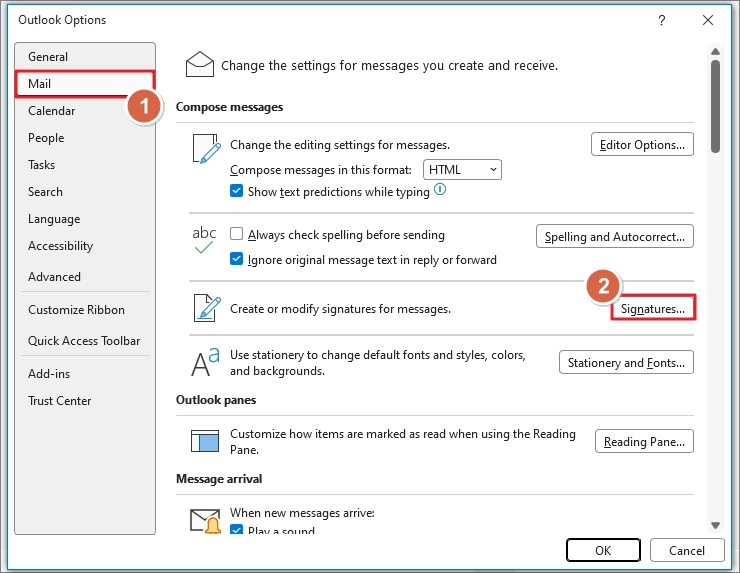Click the 'Compose messages in this format:' label

click(320, 169)
